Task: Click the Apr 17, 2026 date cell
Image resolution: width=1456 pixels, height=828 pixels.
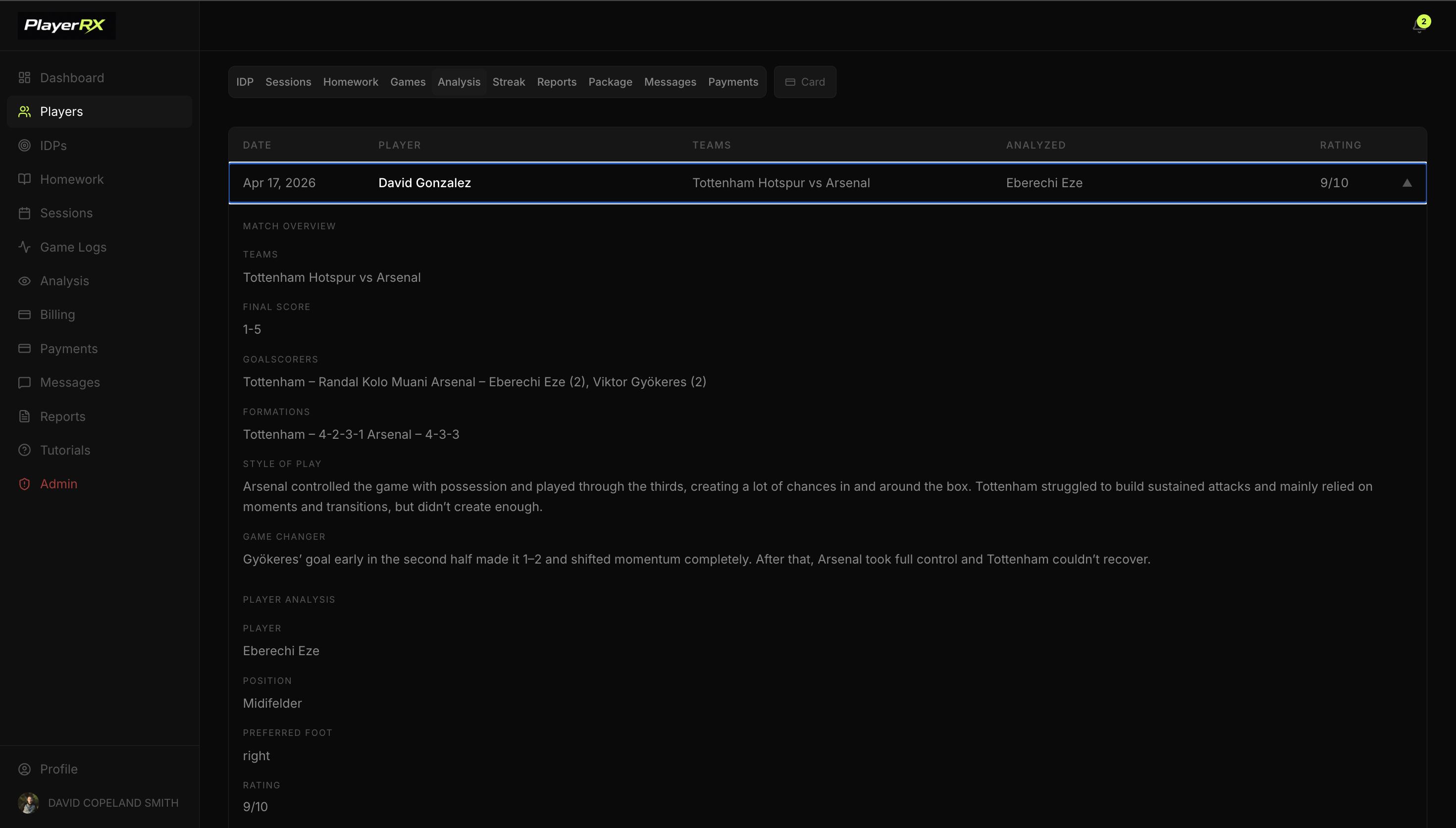Action: (x=279, y=183)
